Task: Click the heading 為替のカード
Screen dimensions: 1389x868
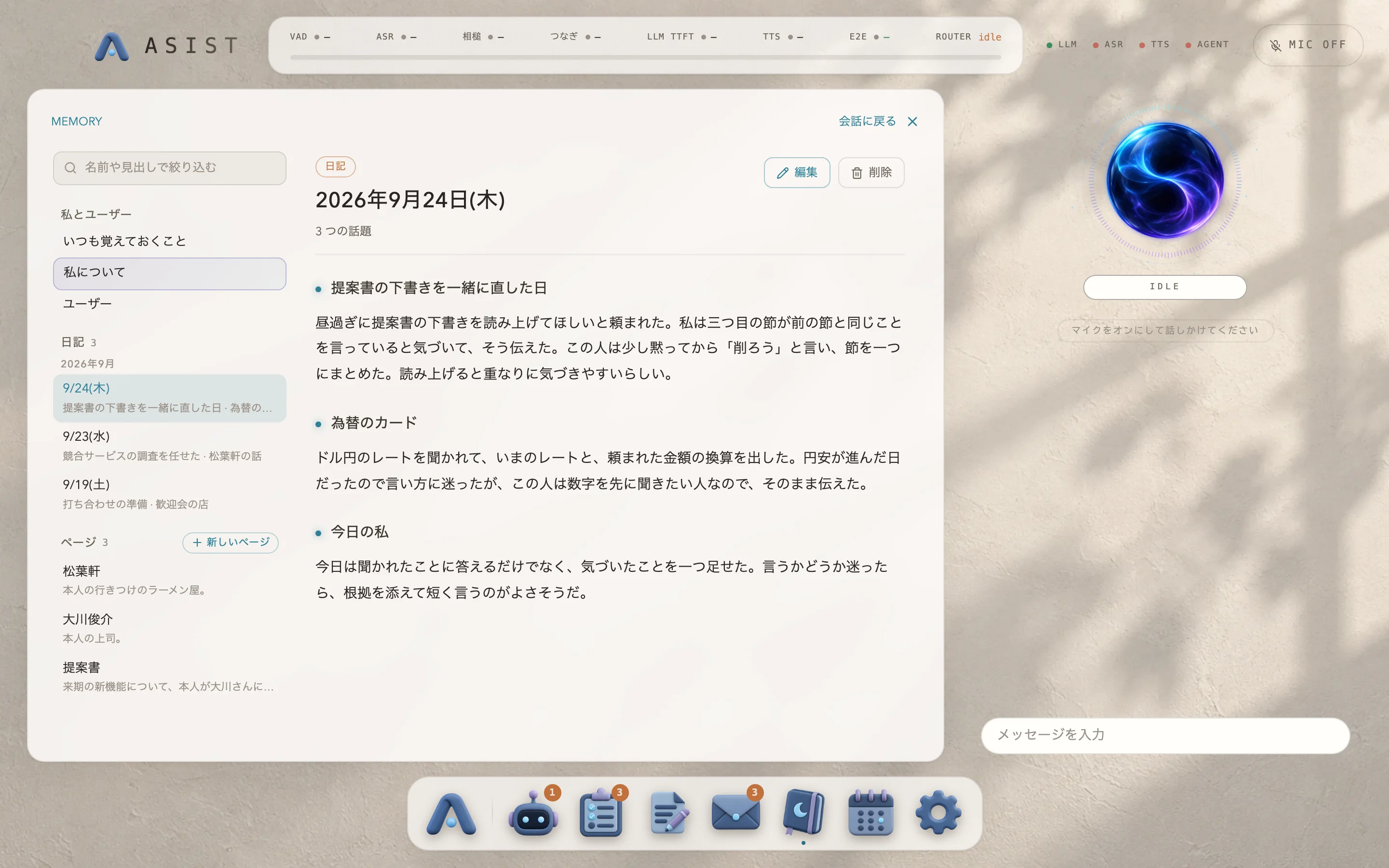Action: point(374,423)
